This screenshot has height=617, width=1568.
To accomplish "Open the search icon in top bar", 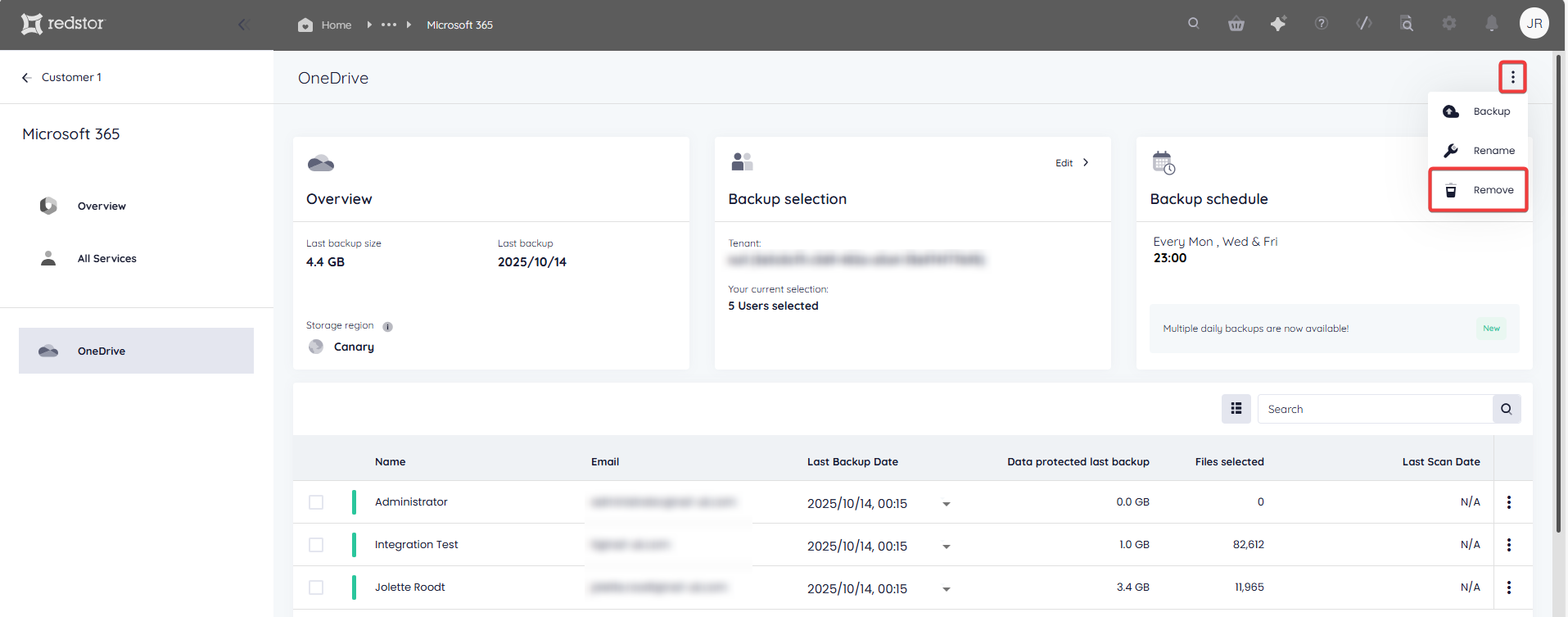I will click(x=1194, y=24).
